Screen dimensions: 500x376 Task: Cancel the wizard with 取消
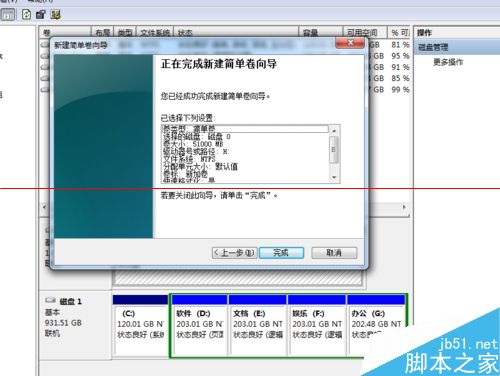click(x=334, y=253)
